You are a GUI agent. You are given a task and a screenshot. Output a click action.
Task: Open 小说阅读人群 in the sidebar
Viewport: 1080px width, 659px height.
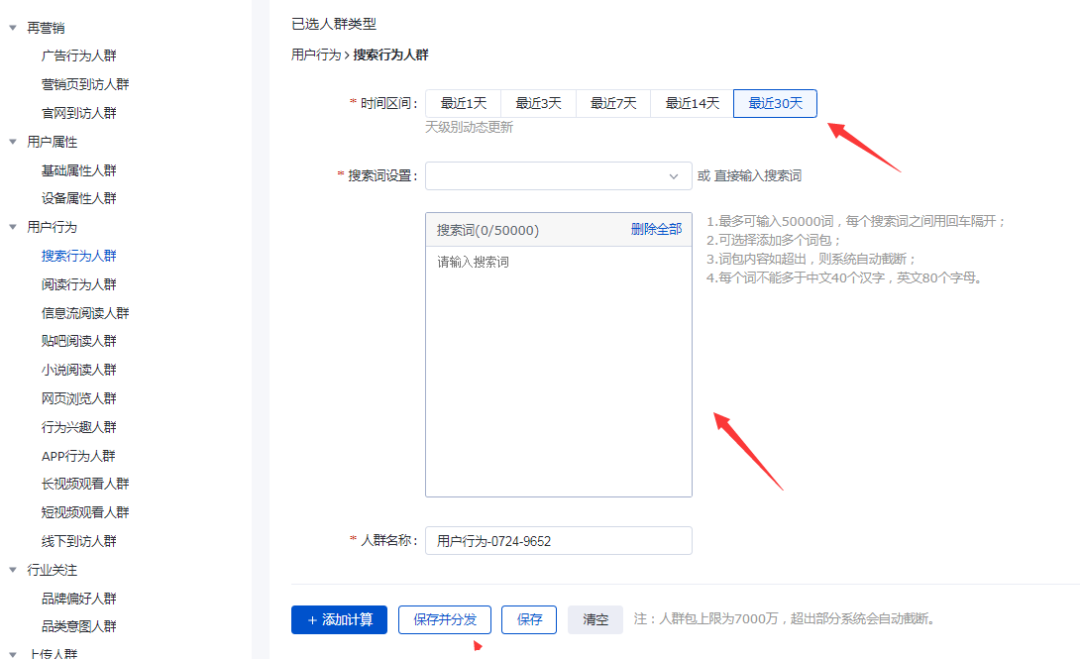click(79, 370)
